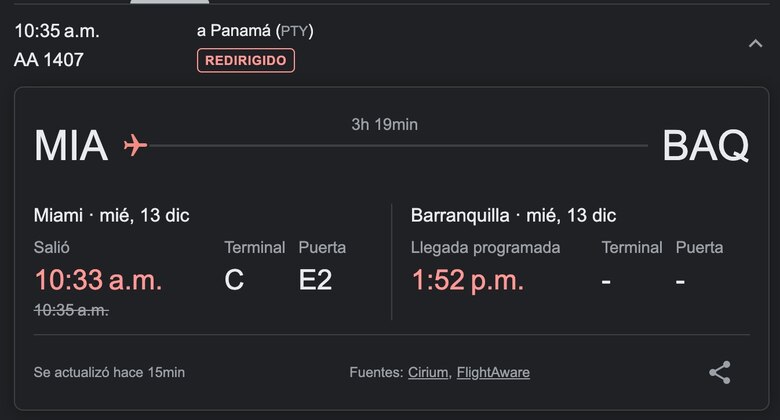780x420 pixels.
Task: Click the 'a Panamá (PTY)' destination text
Action: point(255,31)
